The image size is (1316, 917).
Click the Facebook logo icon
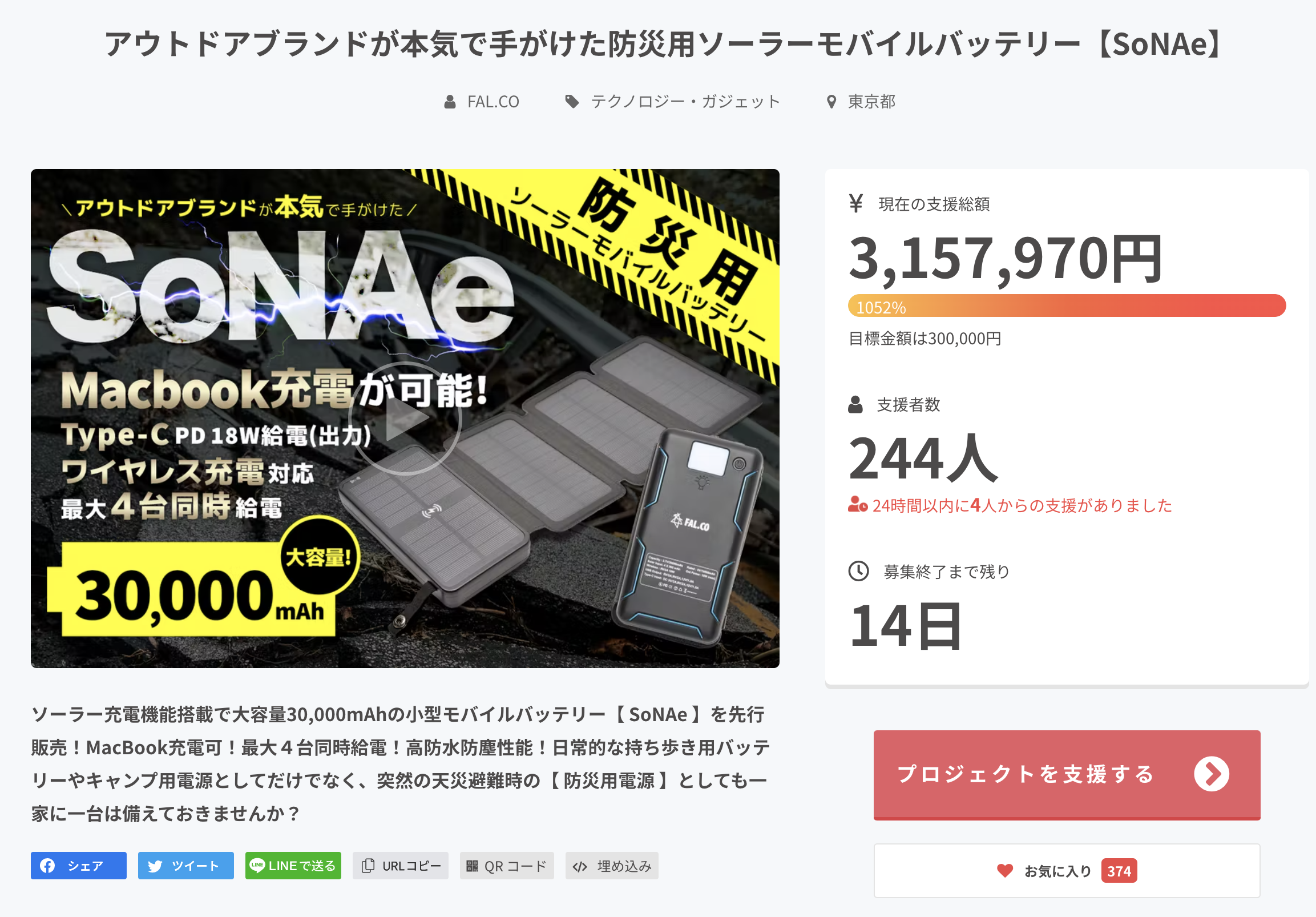click(x=47, y=866)
